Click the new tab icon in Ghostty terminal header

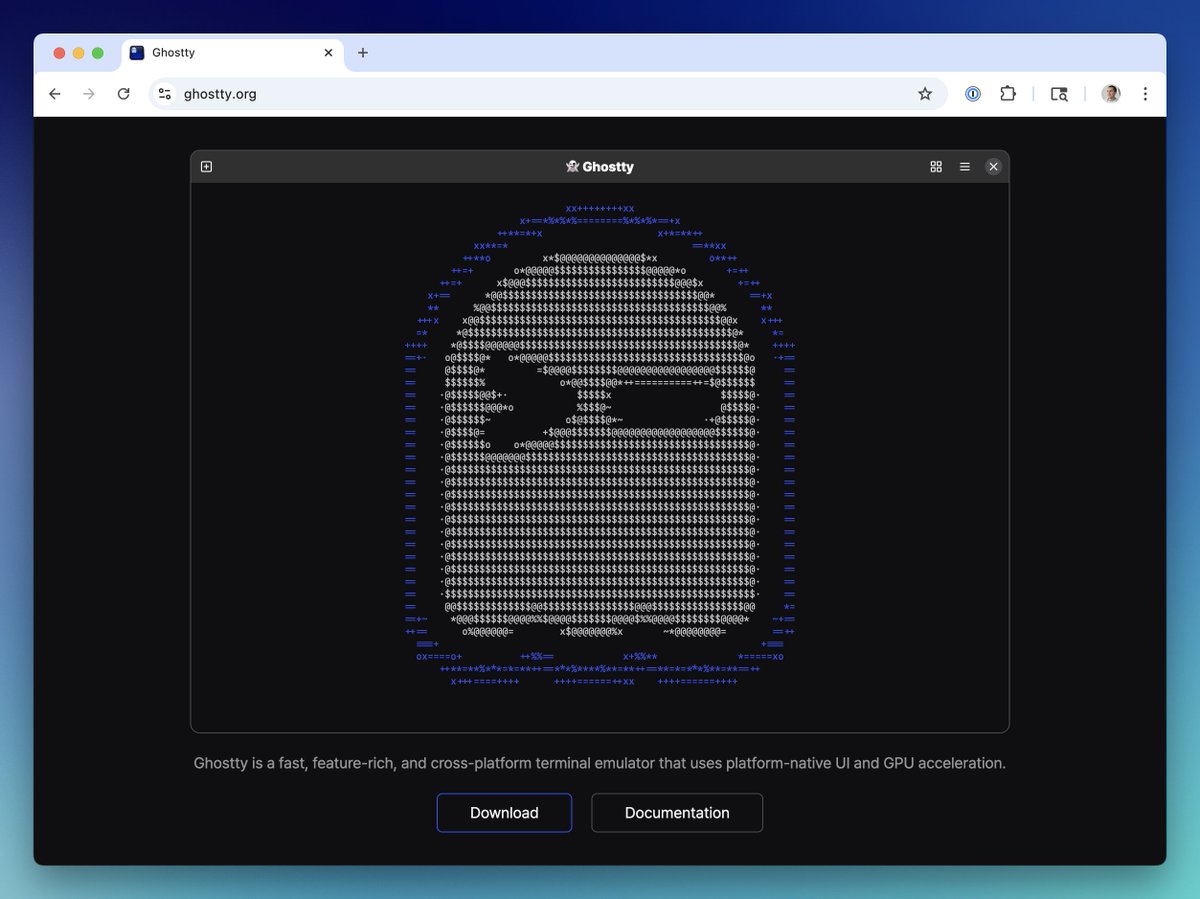click(x=206, y=167)
